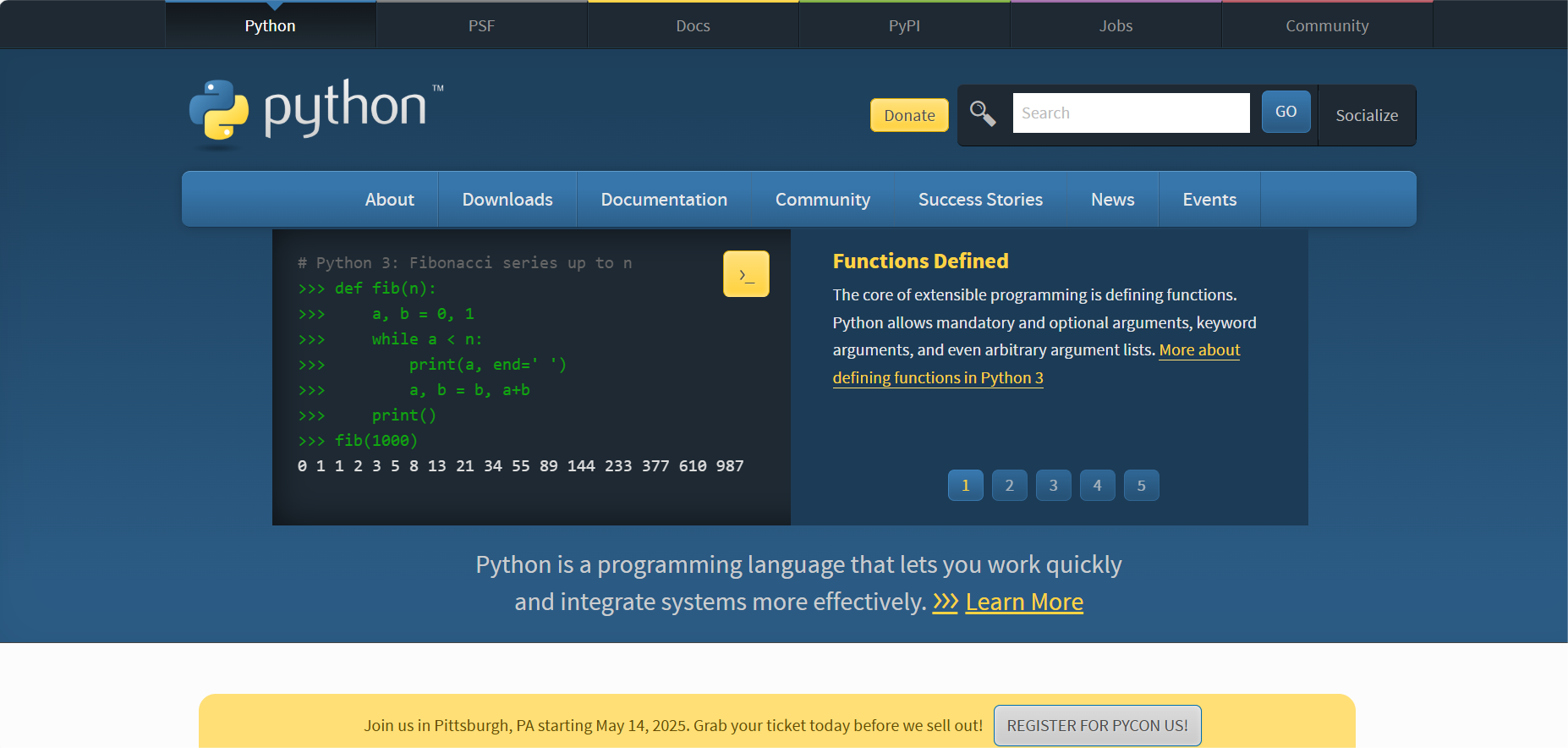
Task: Click REGISTER FOR PYCON US! button
Action: [1098, 726]
